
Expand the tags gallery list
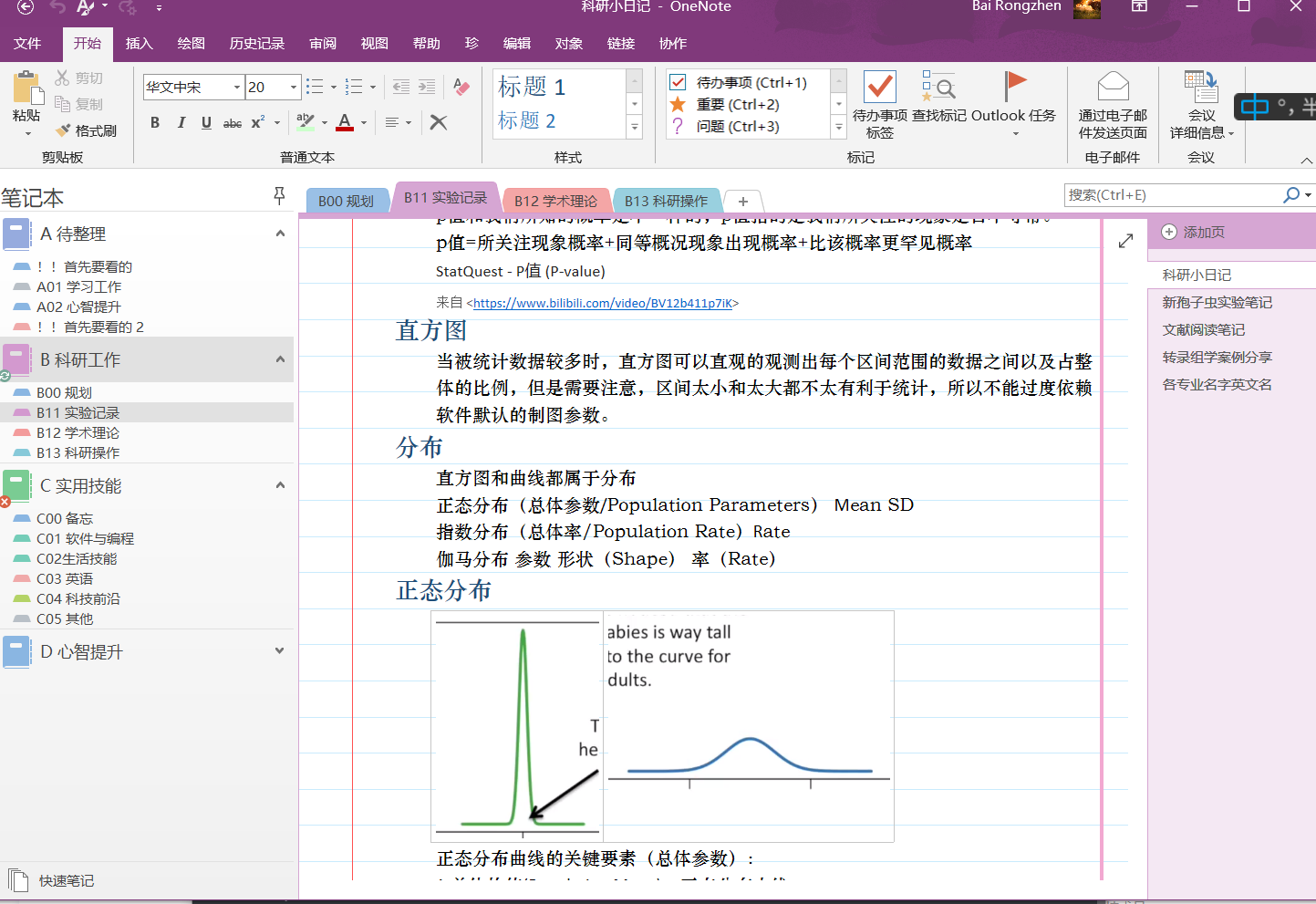[839, 128]
